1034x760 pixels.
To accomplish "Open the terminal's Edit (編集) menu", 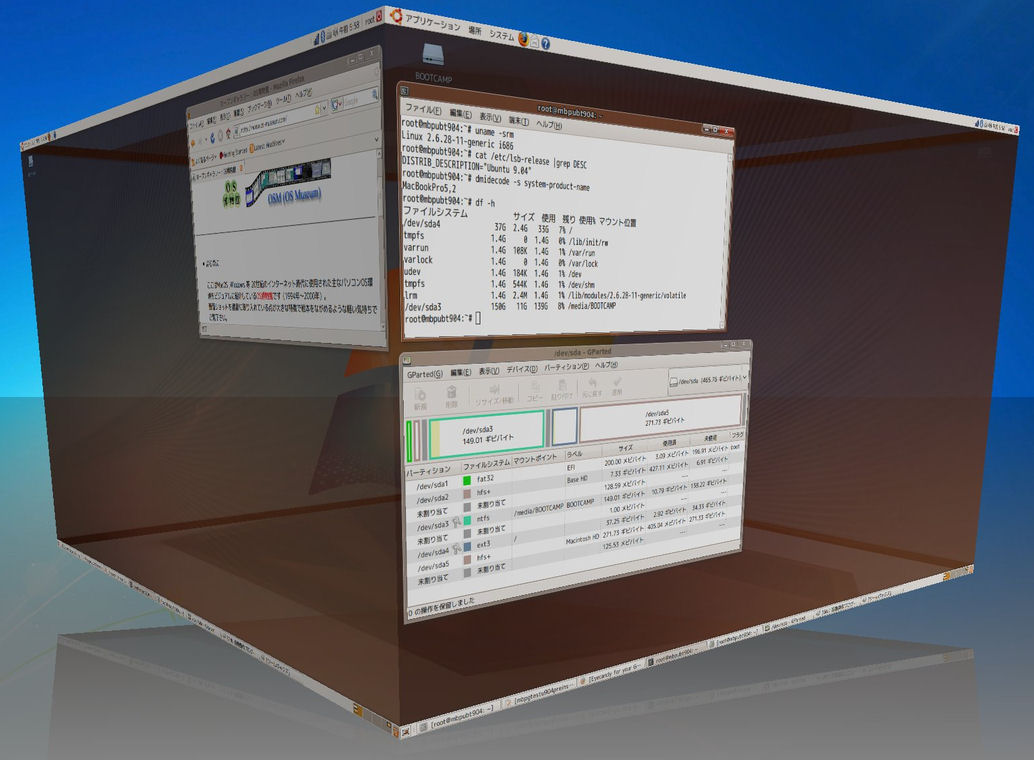I will click(460, 113).
